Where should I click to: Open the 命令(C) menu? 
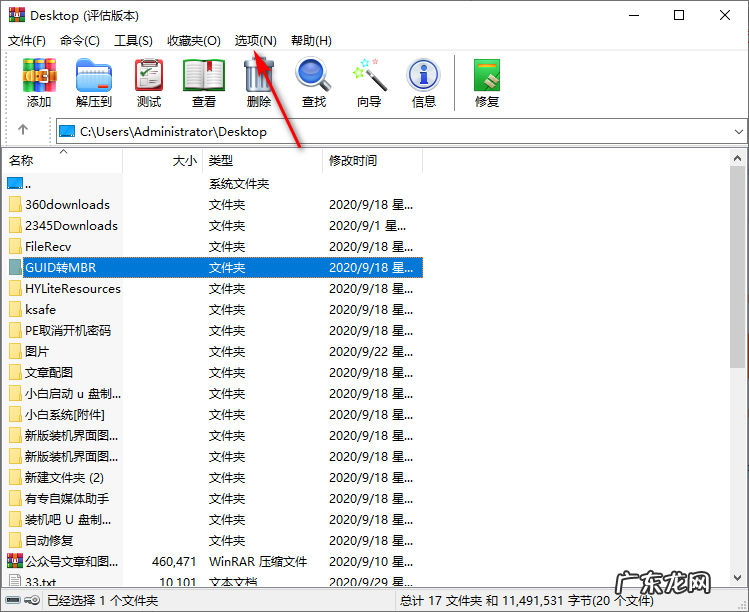[80, 41]
